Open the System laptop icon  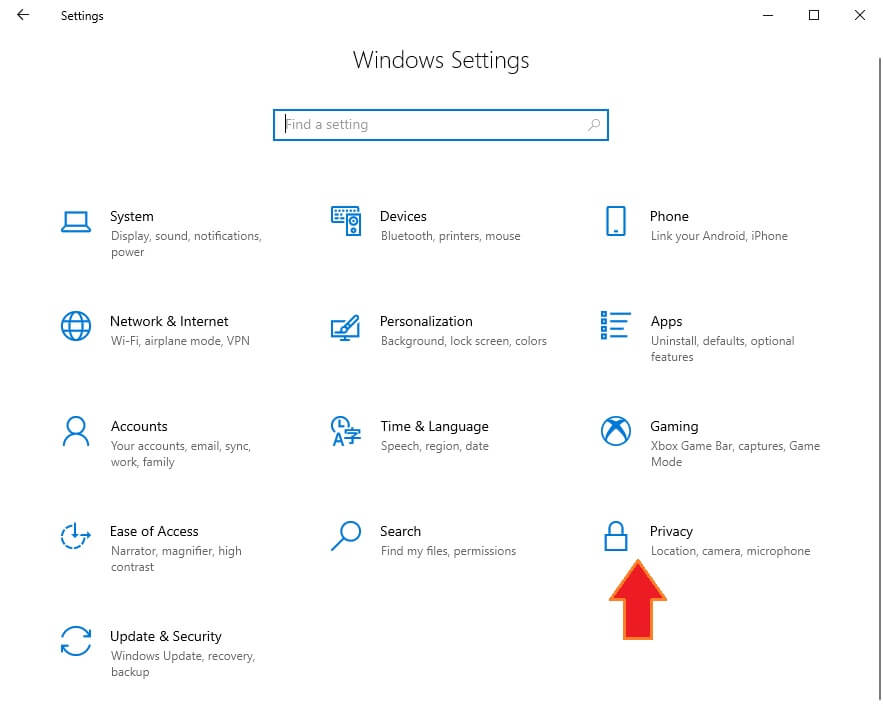(x=75, y=222)
